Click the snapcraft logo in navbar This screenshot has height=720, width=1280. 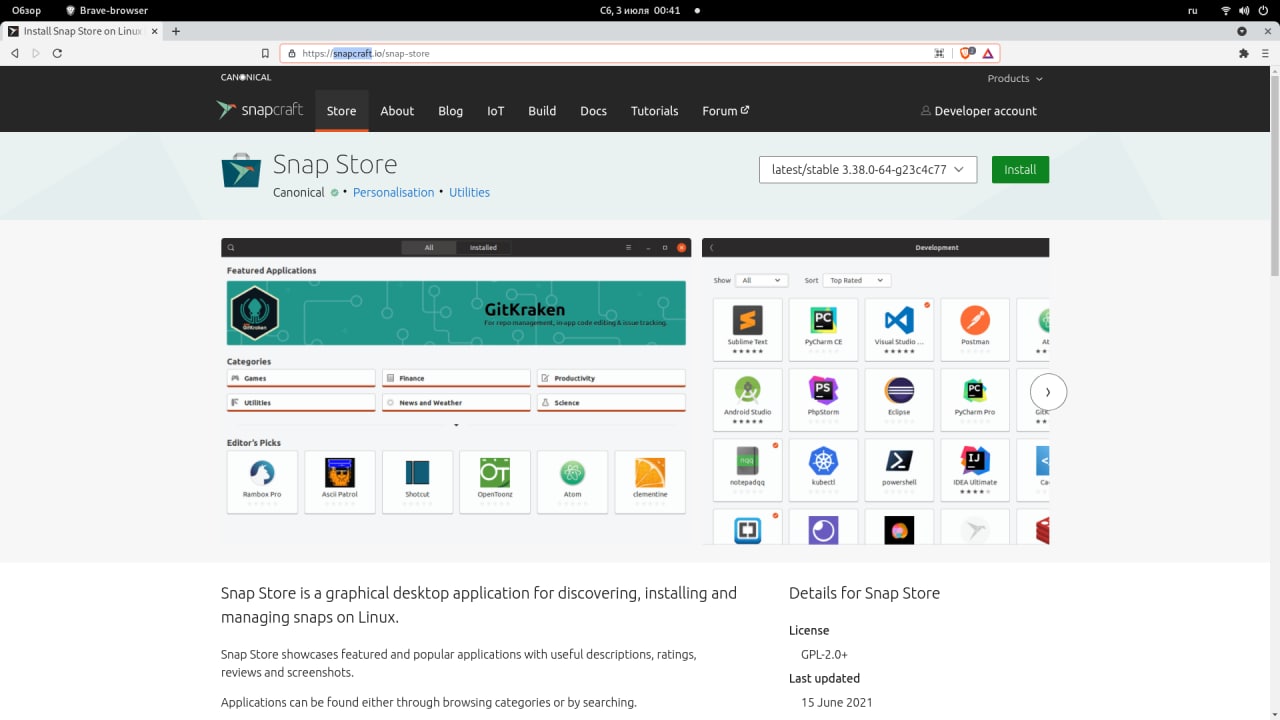coord(260,110)
